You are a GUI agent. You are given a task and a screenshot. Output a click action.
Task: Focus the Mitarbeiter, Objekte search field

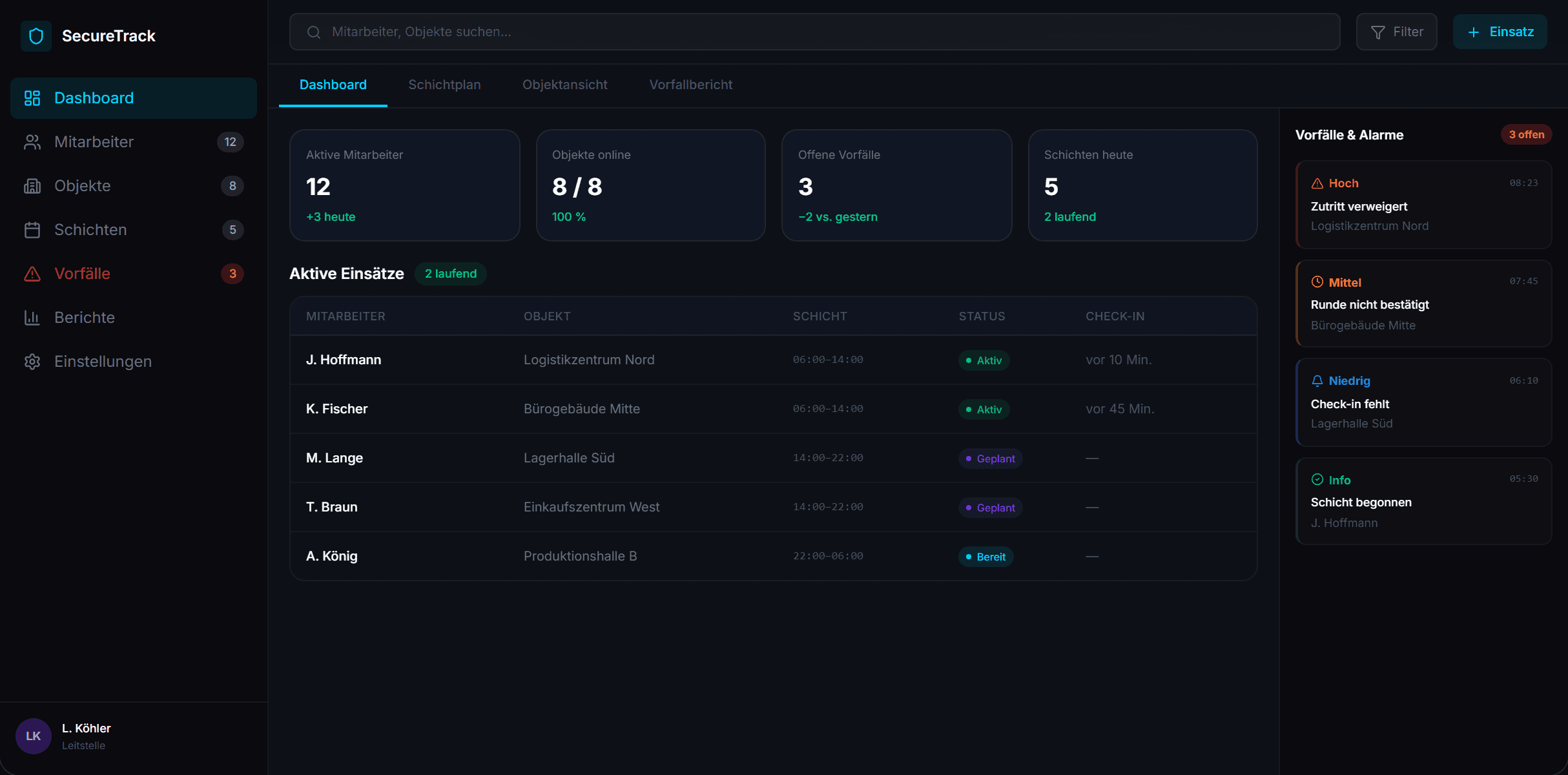pyautogui.click(x=814, y=32)
